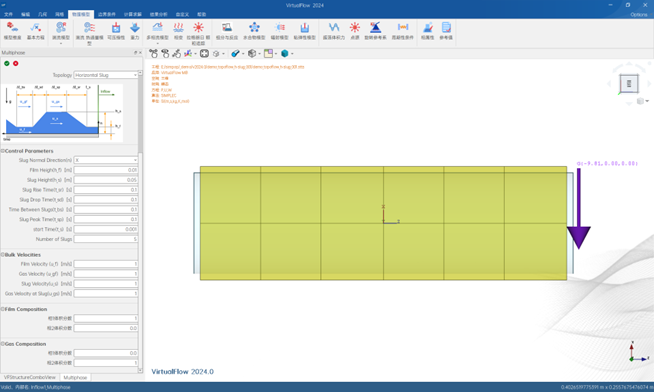
Task: Toggle the Multiphase panel auto-hide pin
Action: tap(135, 53)
